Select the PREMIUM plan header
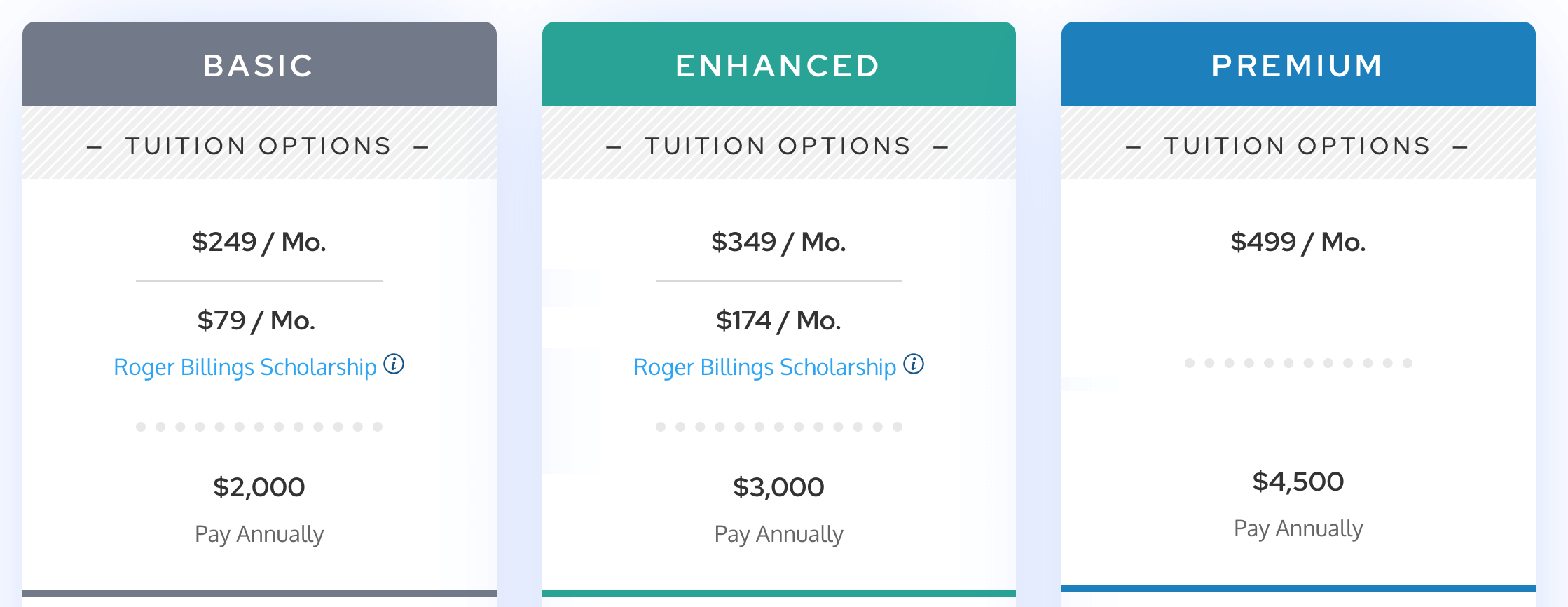 pos(1297,64)
